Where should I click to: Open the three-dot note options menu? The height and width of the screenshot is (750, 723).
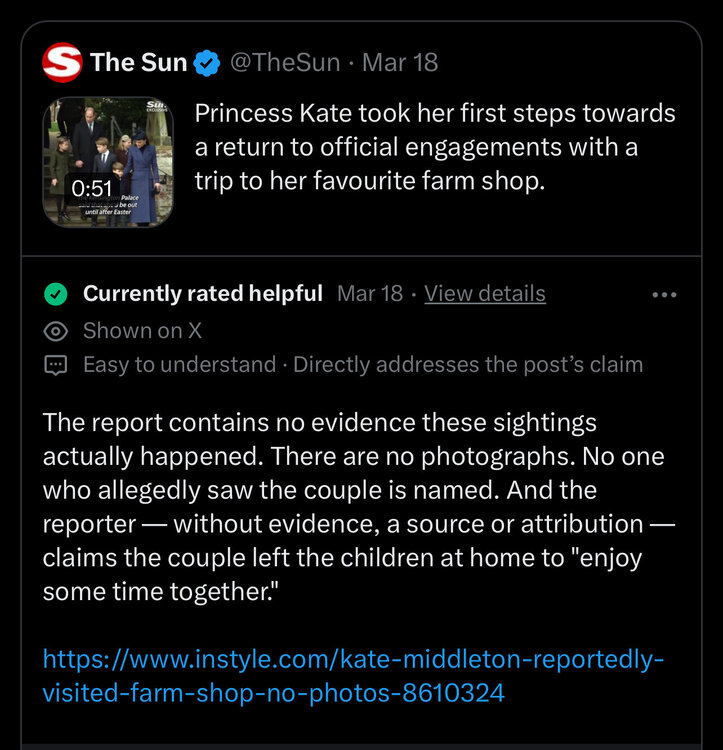point(664,294)
